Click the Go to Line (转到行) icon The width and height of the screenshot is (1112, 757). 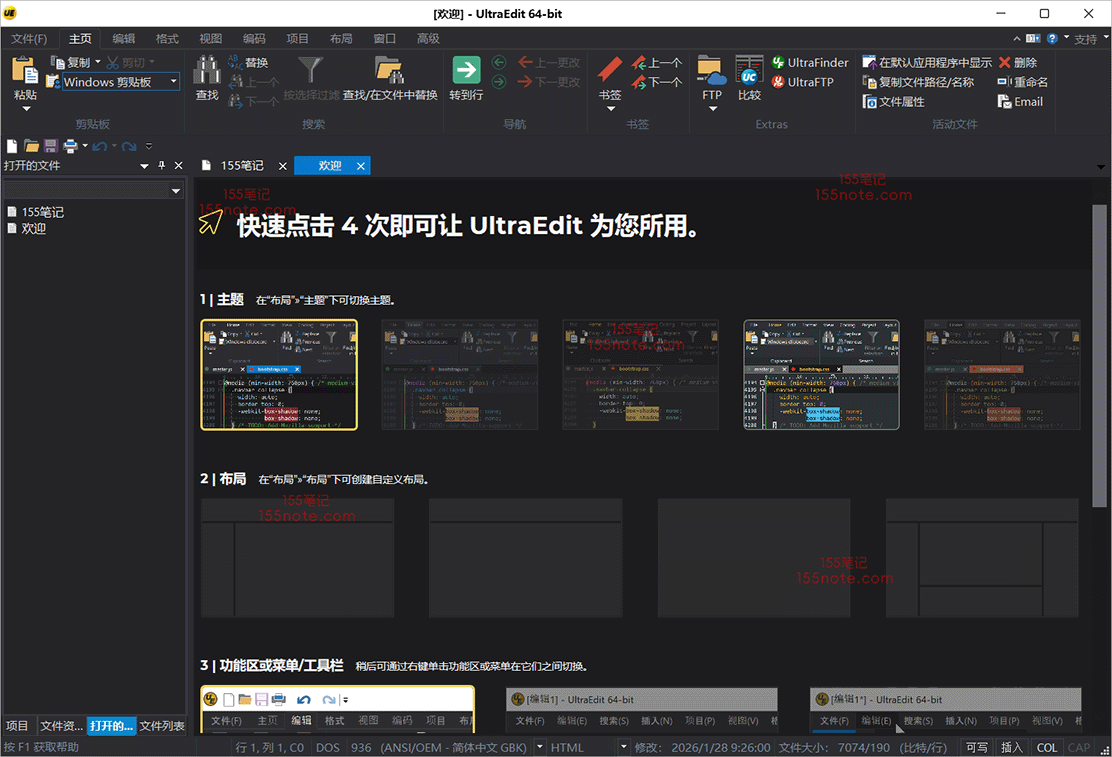click(x=466, y=70)
